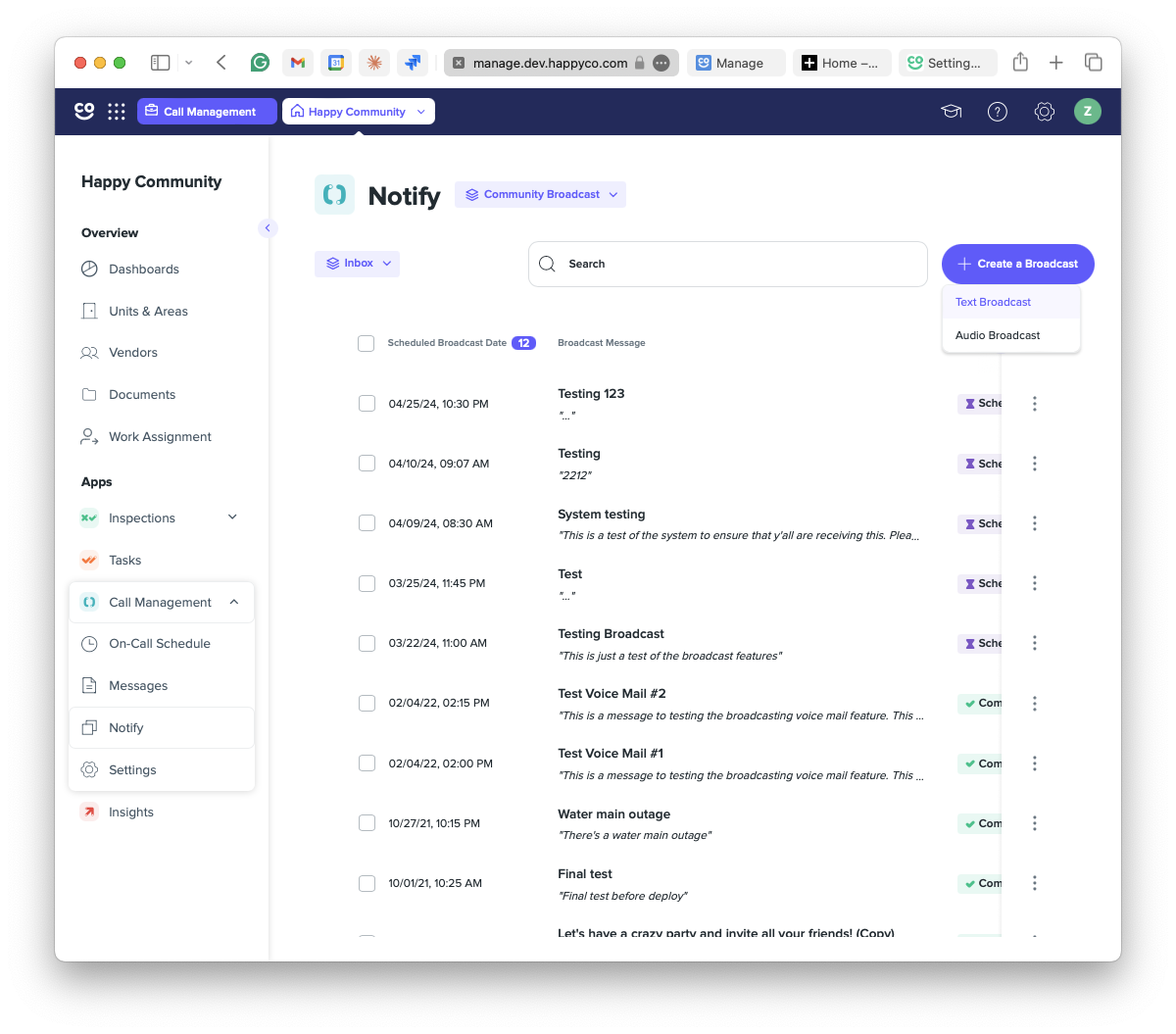The width and height of the screenshot is (1176, 1034).
Task: Collapse the sidebar with the chevron button
Action: click(x=268, y=228)
